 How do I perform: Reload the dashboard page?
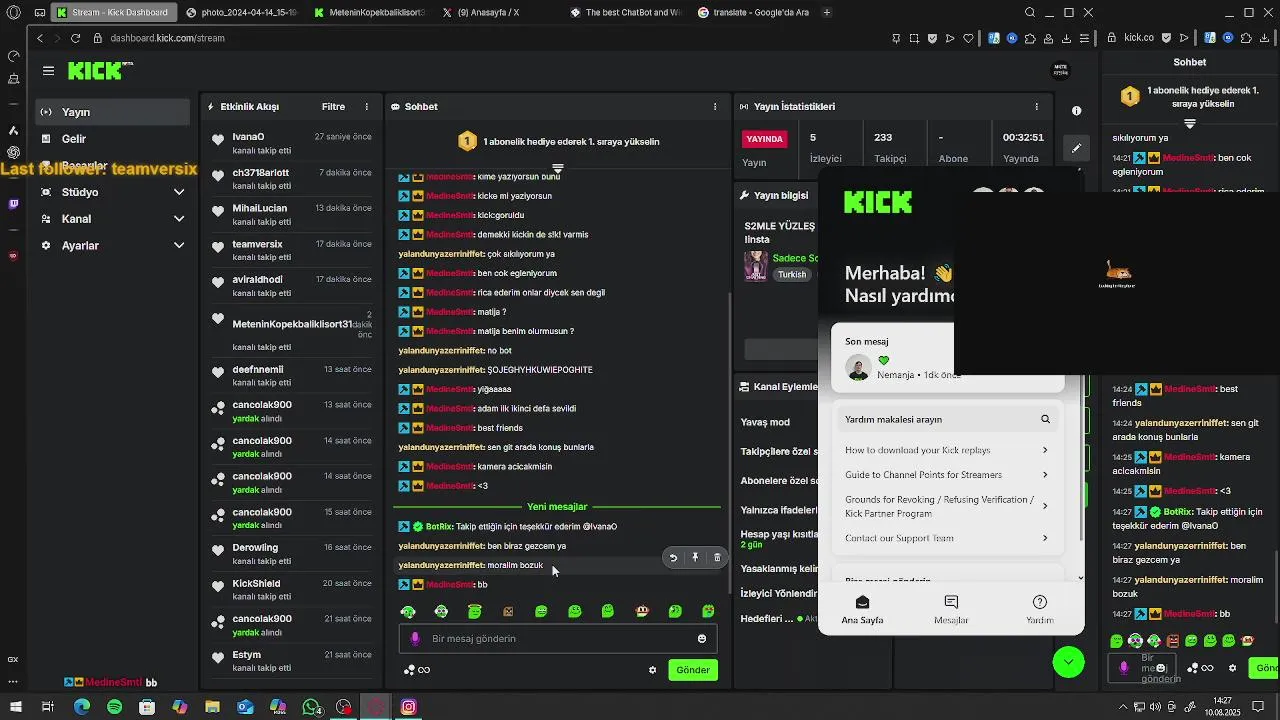pyautogui.click(x=75, y=38)
